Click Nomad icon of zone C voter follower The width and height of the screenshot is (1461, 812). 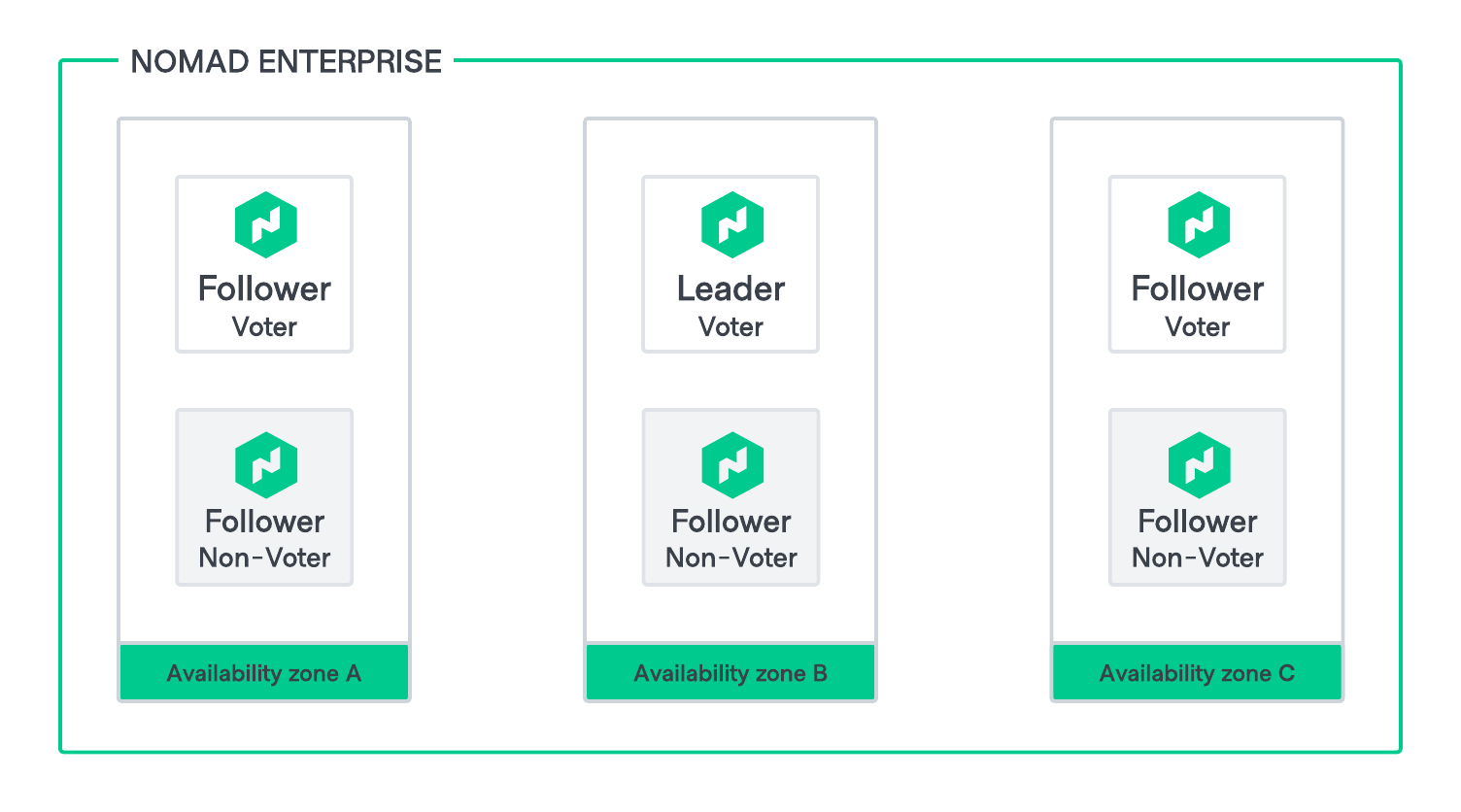(1199, 224)
